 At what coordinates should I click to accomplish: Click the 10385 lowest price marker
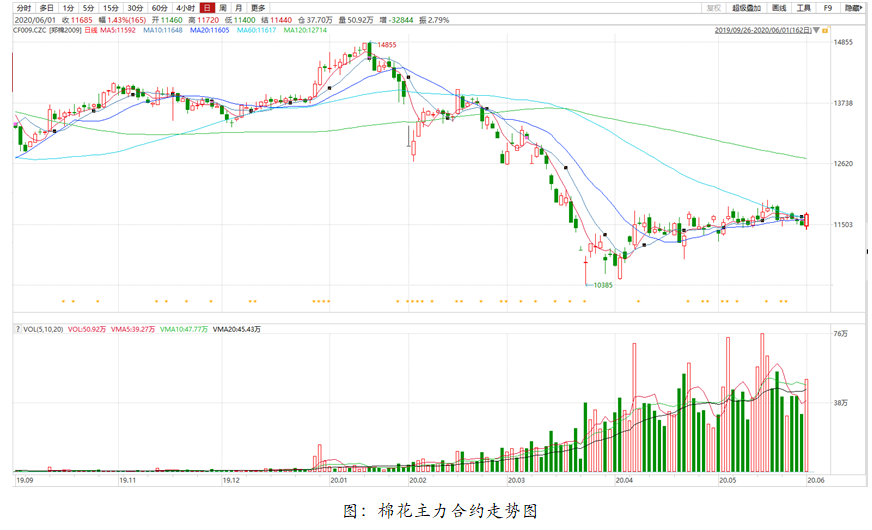(x=603, y=285)
